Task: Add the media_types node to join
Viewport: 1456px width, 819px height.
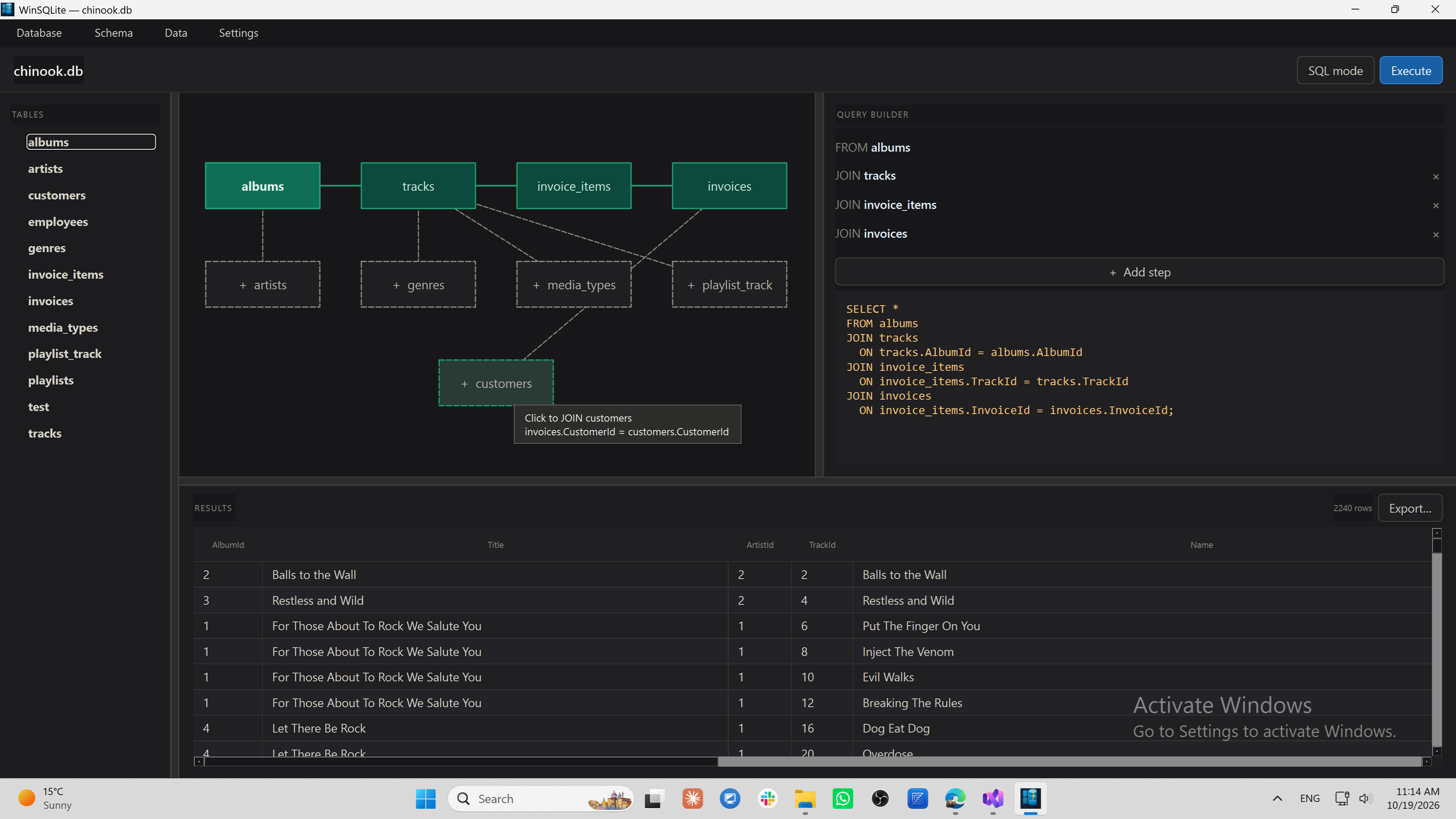Action: (574, 284)
